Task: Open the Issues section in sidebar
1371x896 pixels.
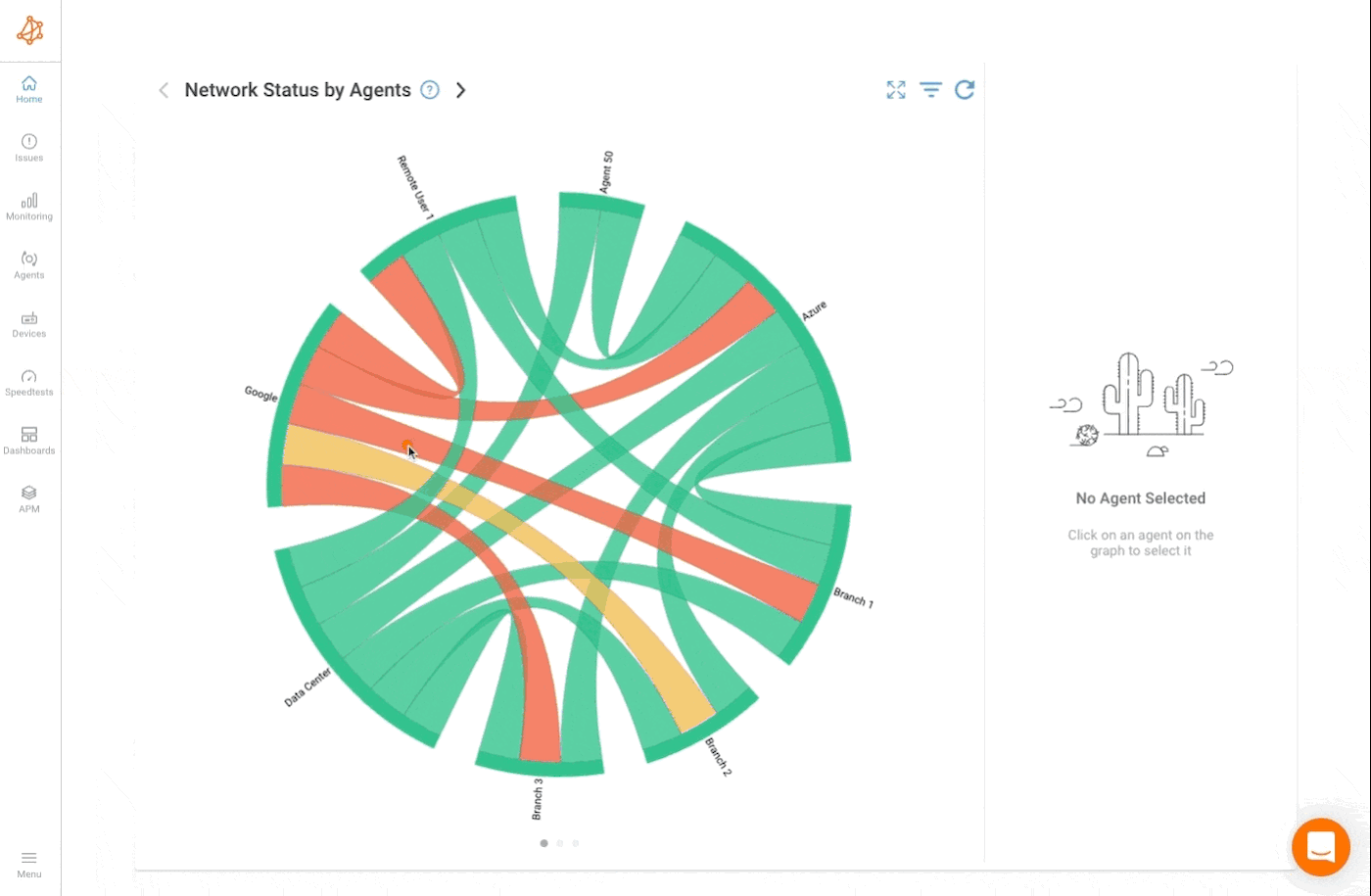Action: pos(29,148)
